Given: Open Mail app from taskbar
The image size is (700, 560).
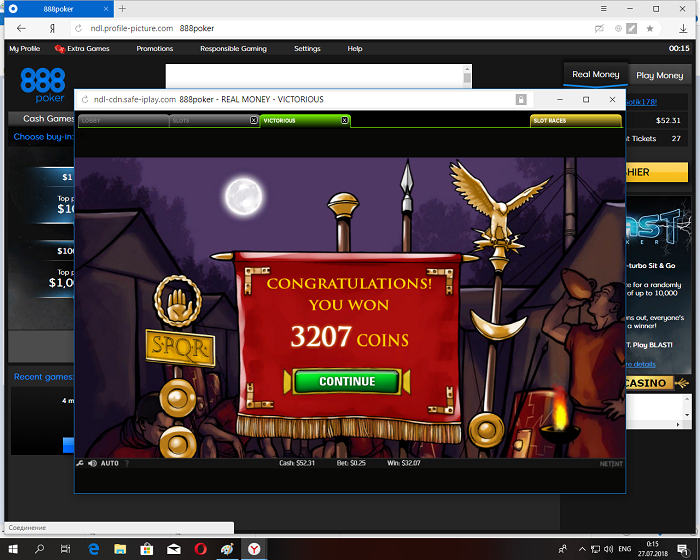Looking at the screenshot, I should [174, 549].
